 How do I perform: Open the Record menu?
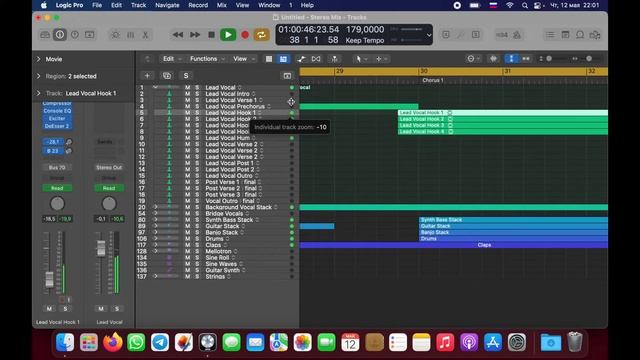pyautogui.click(x=198, y=5)
